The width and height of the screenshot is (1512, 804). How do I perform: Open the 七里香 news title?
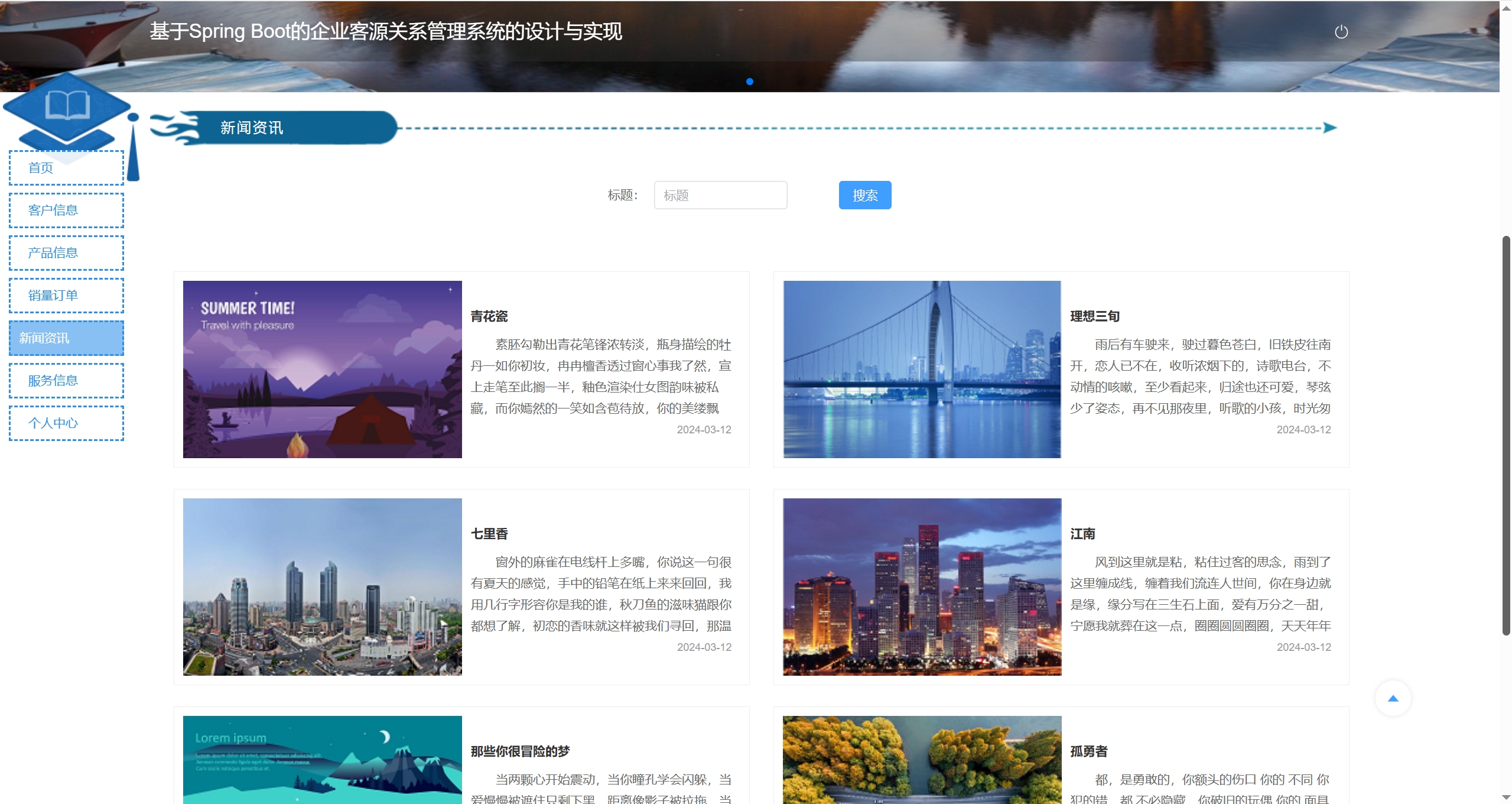(489, 534)
